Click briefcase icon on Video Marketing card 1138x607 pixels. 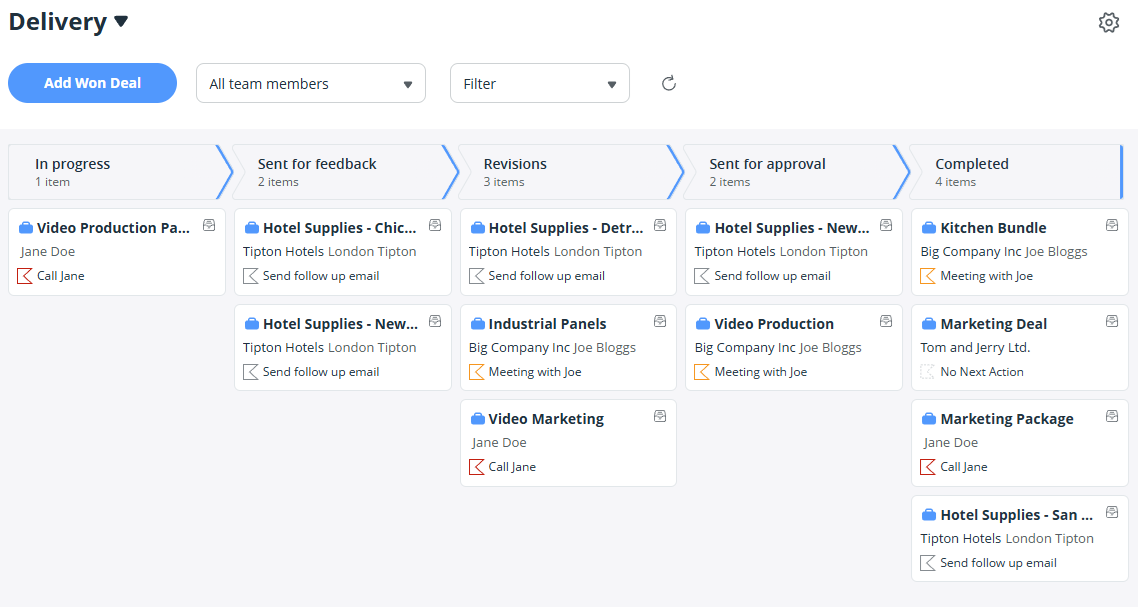[x=477, y=419]
